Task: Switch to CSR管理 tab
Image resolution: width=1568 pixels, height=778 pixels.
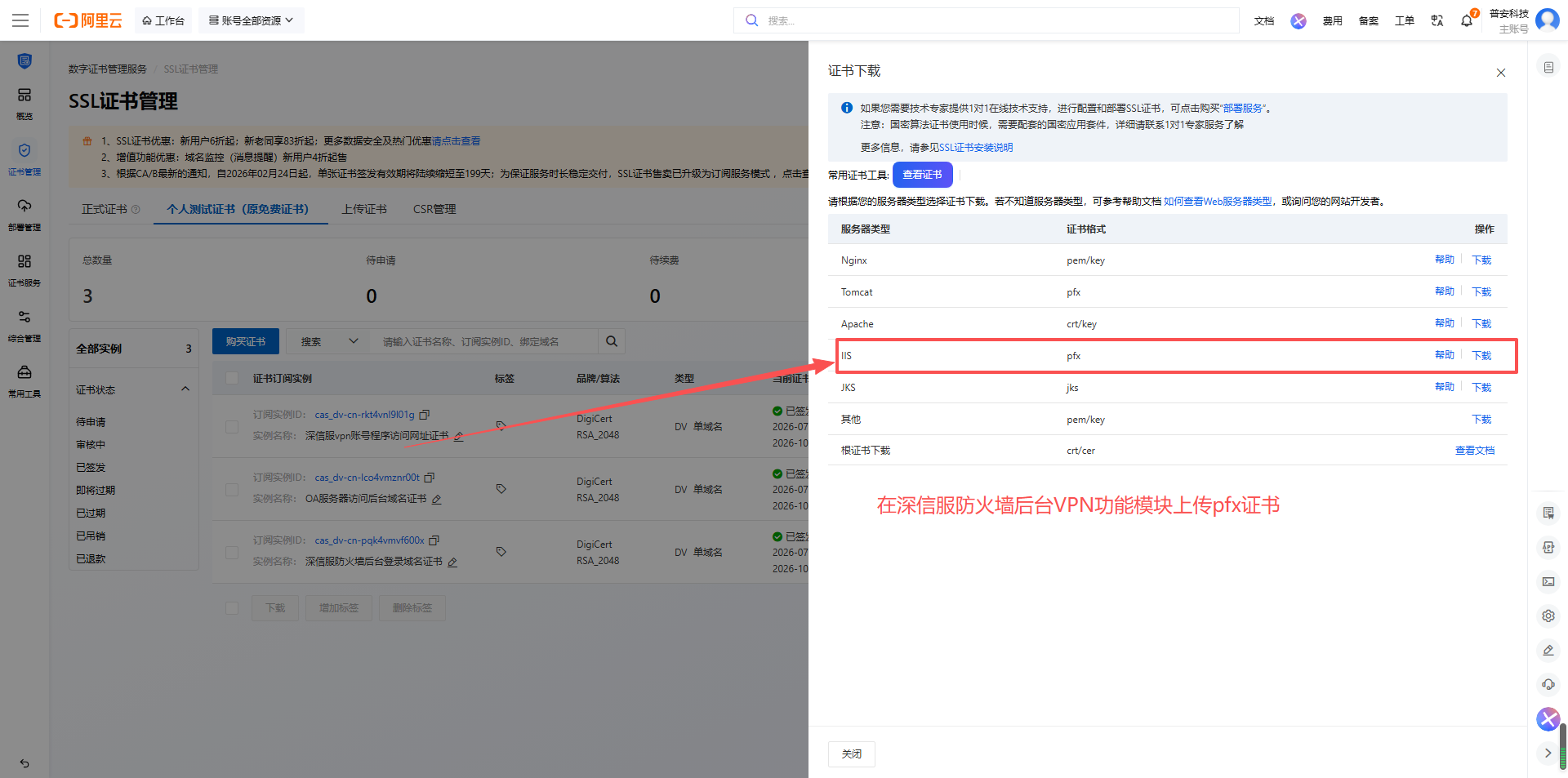Action: 434,209
